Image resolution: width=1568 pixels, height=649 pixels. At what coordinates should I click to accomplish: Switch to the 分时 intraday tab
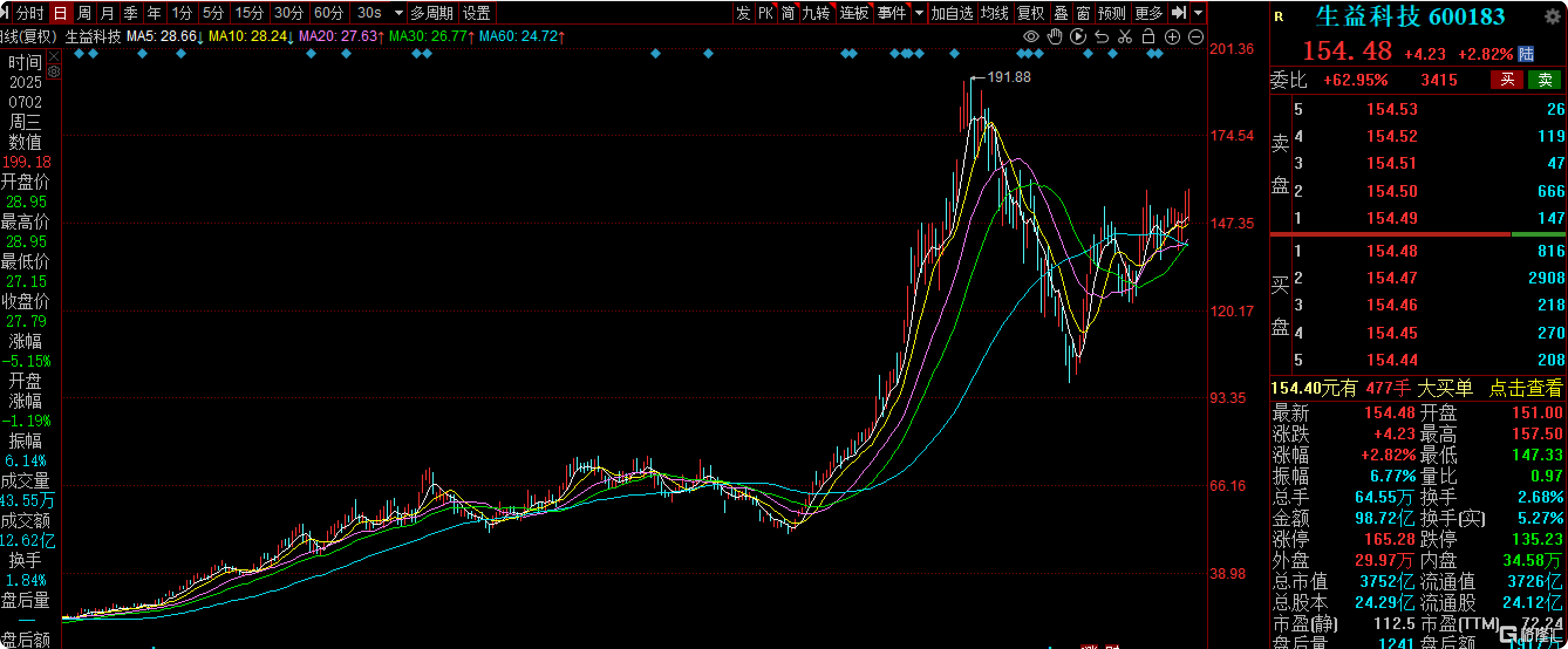[x=29, y=13]
